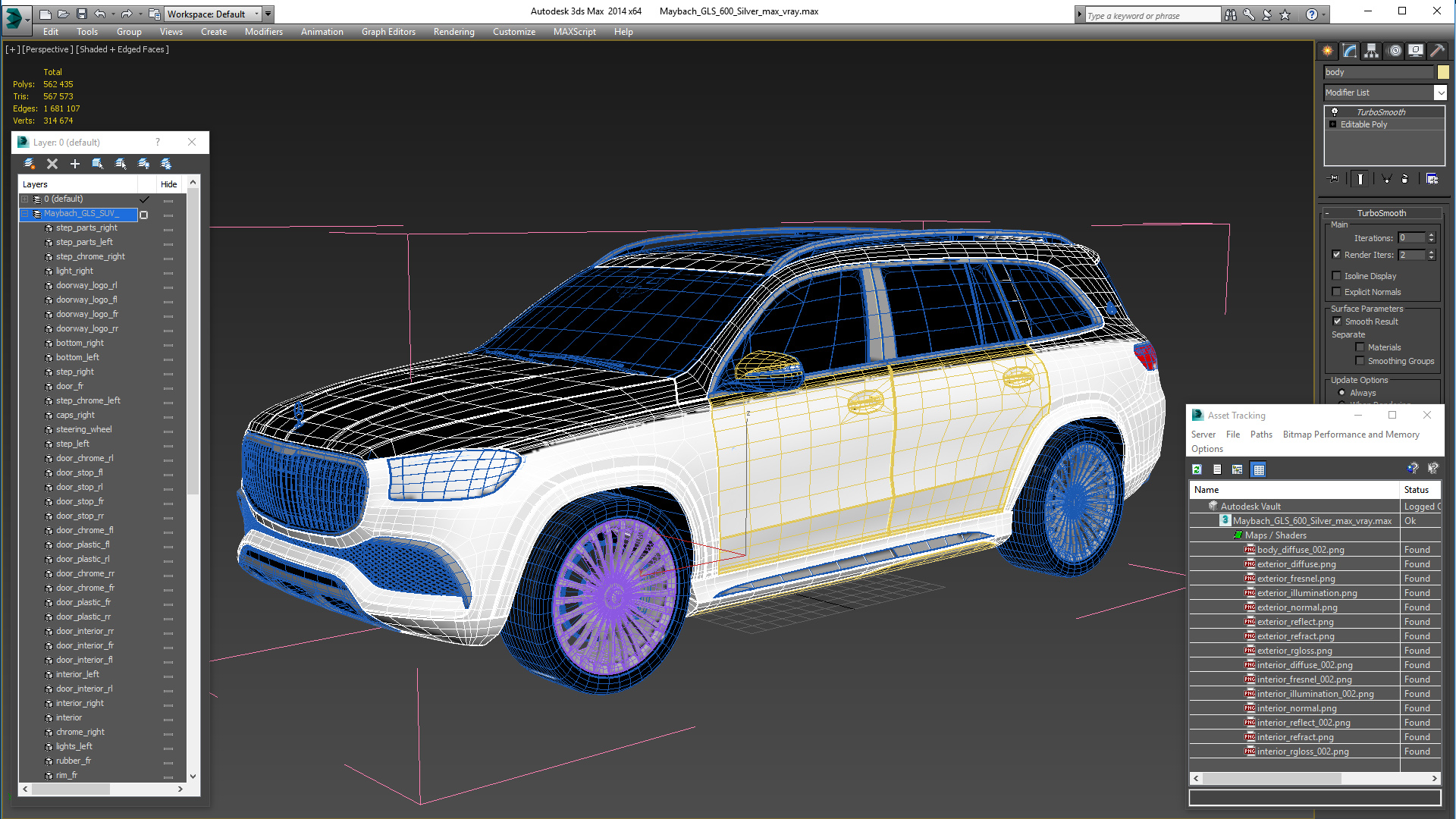
Task: Open the Rendering menu
Action: pyautogui.click(x=453, y=32)
